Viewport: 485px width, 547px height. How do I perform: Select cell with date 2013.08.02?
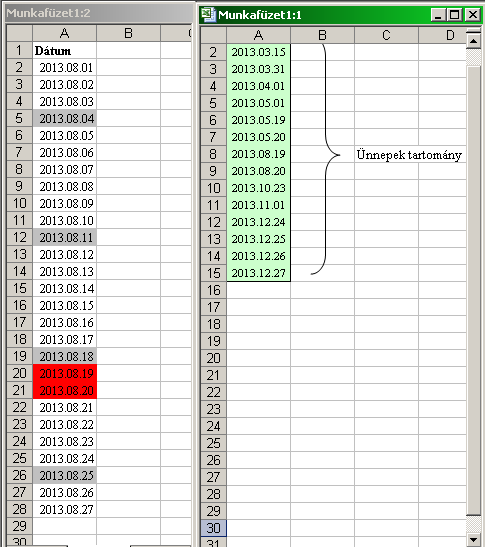click(x=65, y=84)
